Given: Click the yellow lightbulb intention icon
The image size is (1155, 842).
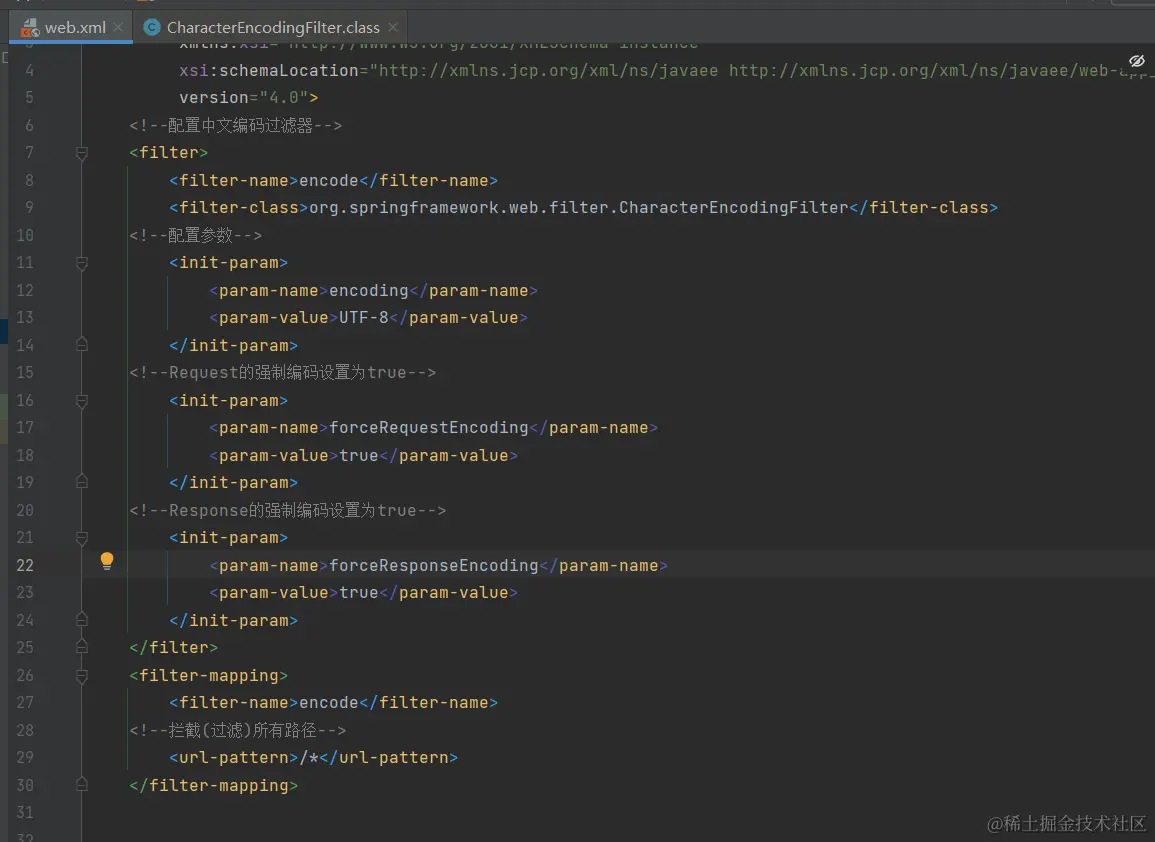Looking at the screenshot, I should point(107,561).
